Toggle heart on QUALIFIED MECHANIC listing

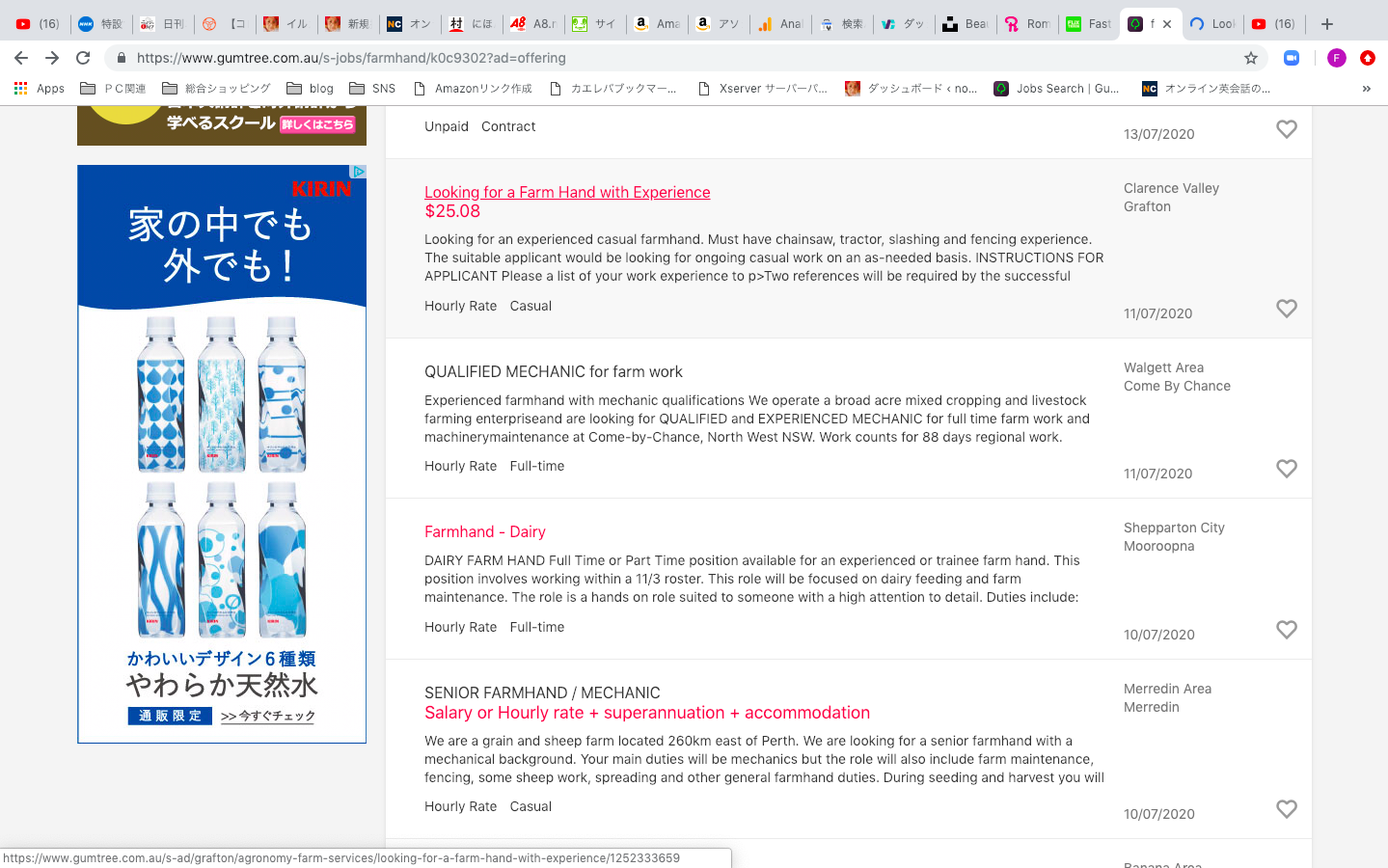1286,469
